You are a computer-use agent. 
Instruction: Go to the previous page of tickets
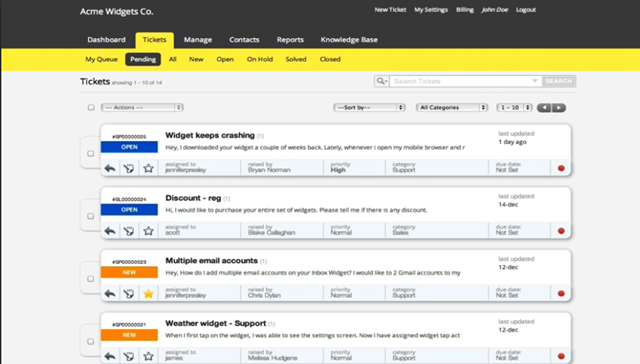pos(544,108)
